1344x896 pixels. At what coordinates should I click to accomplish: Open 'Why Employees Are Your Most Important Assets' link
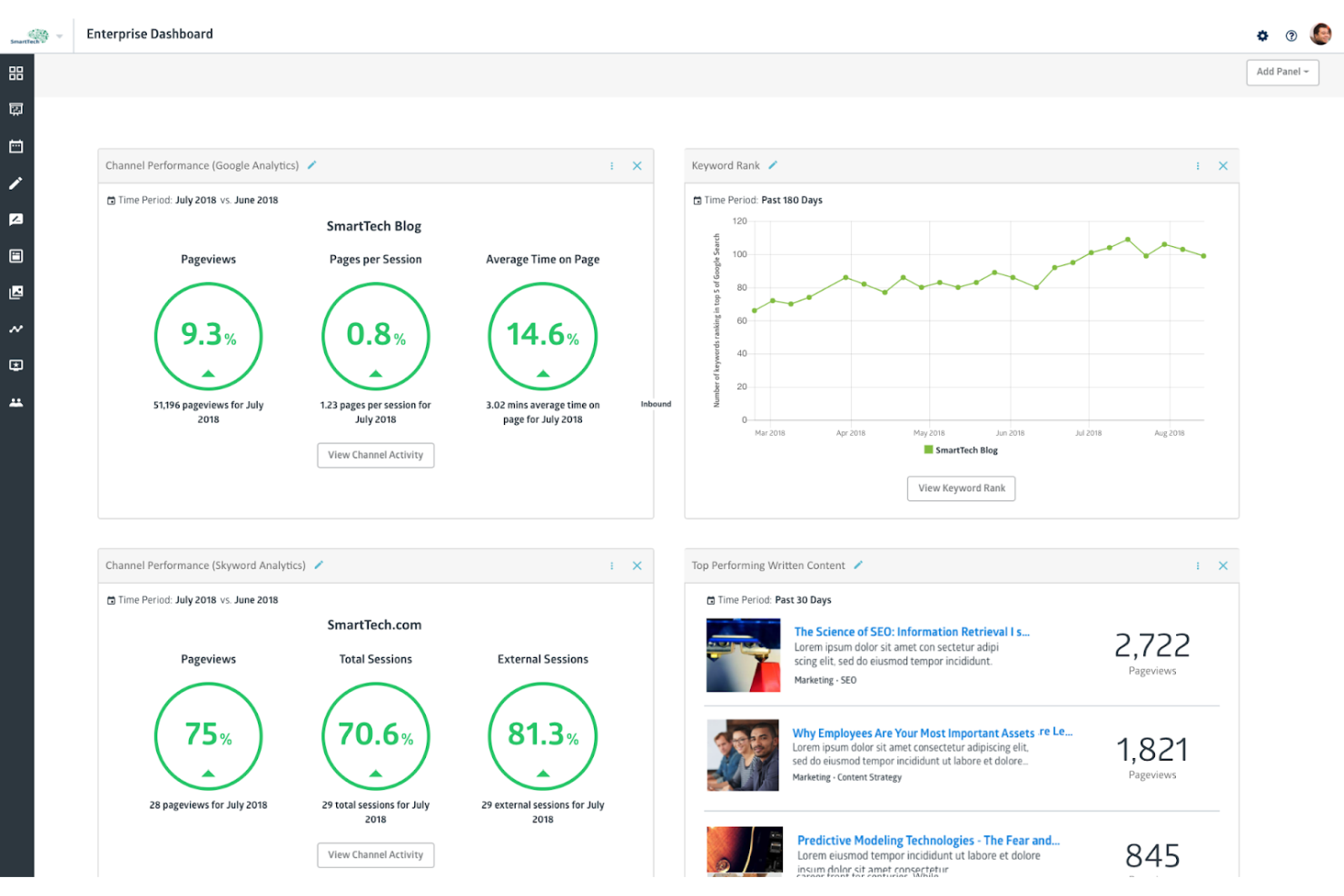pyautogui.click(x=913, y=734)
